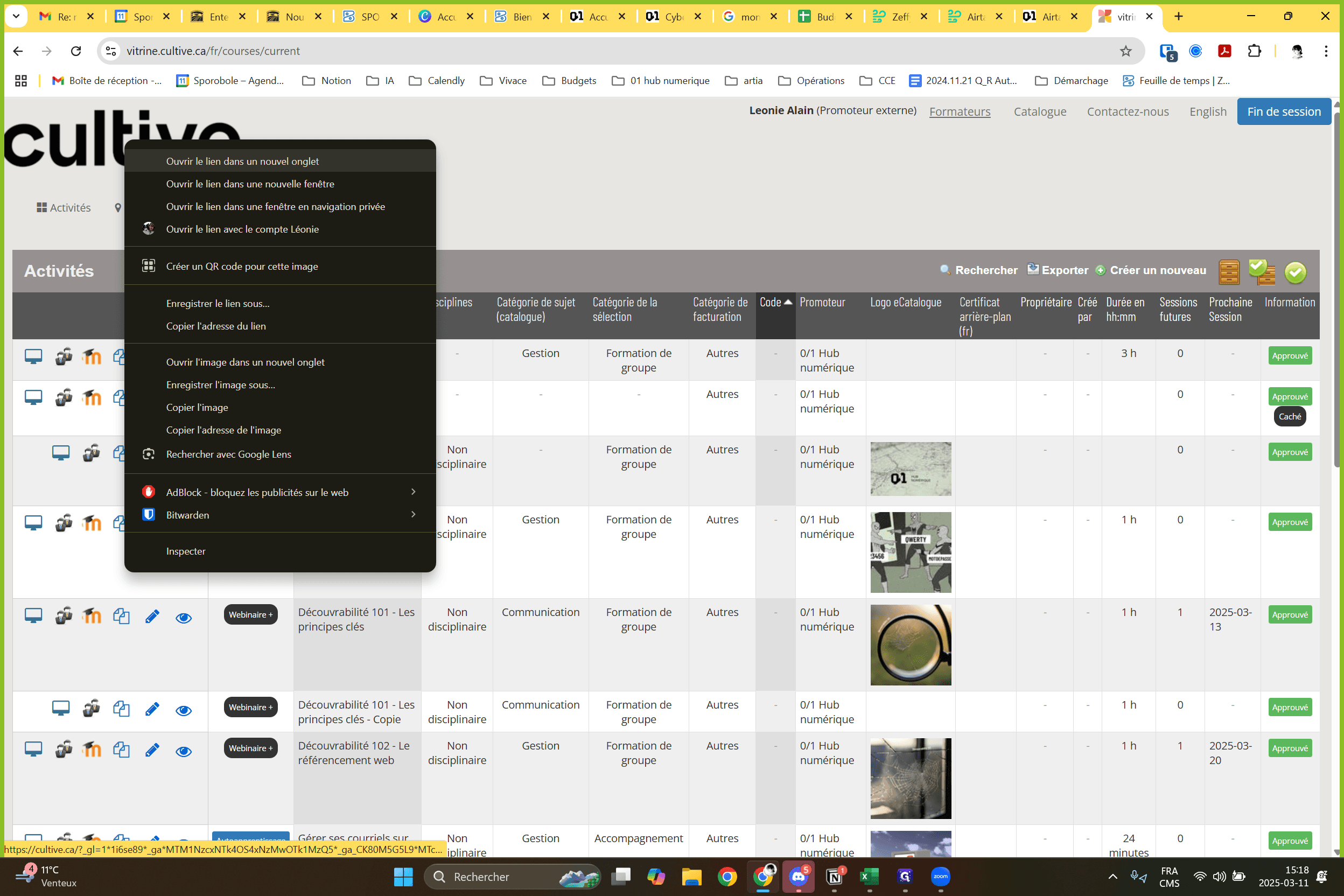This screenshot has width=1344, height=896.
Task: Open Excel from the Windows taskbar
Action: pyautogui.click(x=869, y=876)
